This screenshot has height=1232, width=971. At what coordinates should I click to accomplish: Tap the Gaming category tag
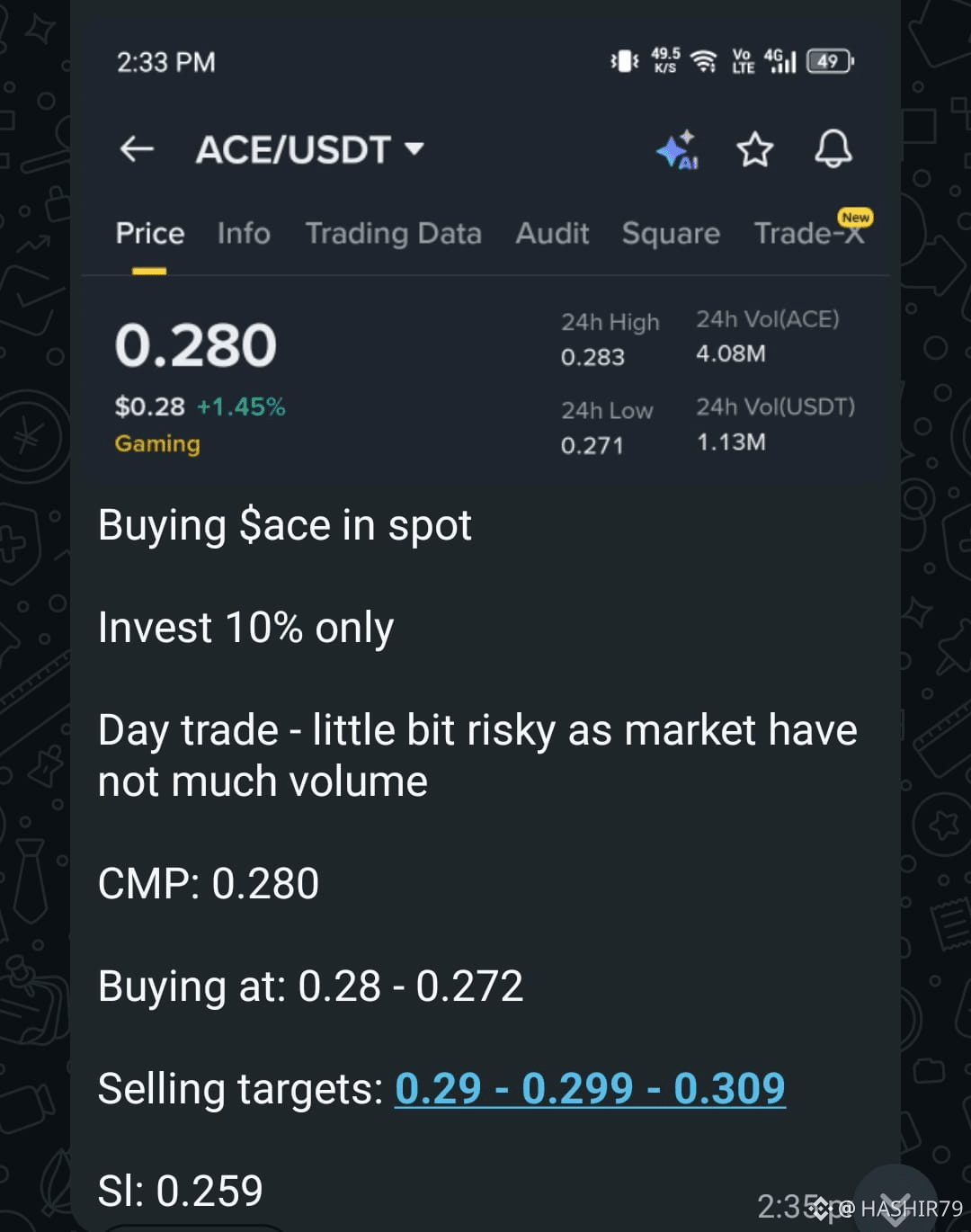click(157, 444)
